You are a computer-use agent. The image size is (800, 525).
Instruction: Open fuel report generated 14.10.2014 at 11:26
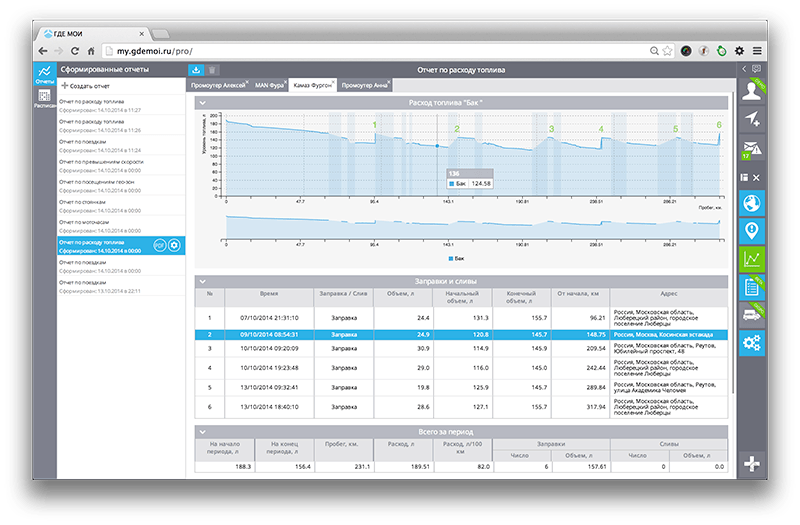coord(121,126)
